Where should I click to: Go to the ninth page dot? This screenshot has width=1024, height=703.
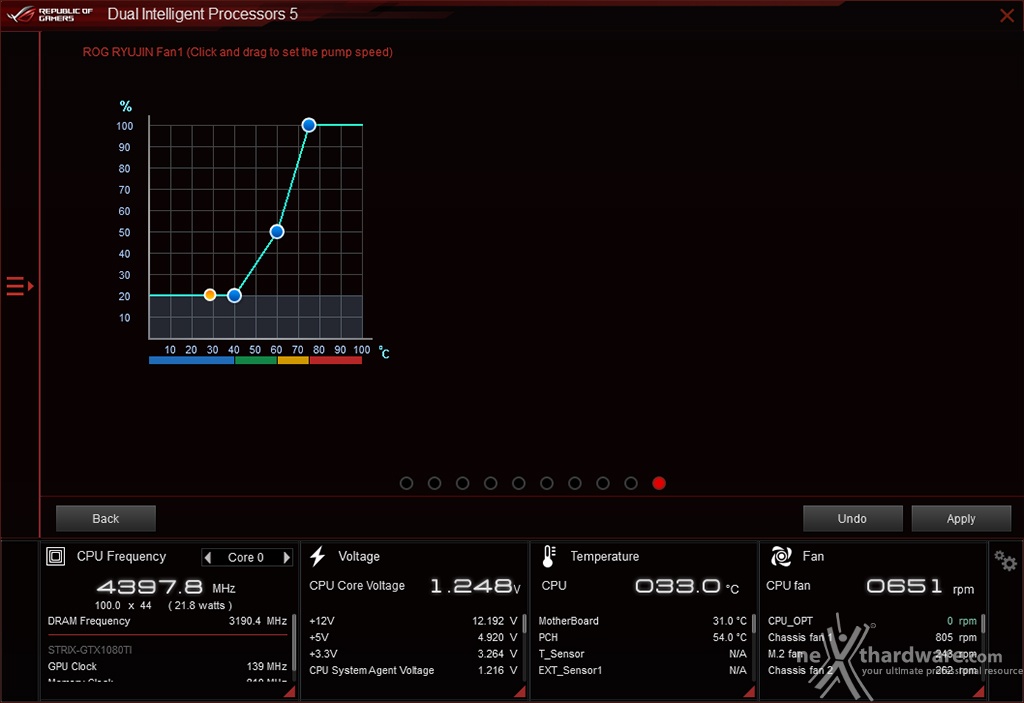[631, 483]
